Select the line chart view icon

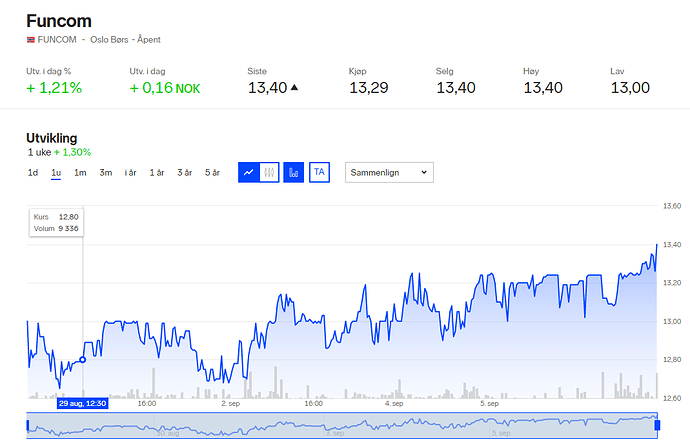point(249,172)
